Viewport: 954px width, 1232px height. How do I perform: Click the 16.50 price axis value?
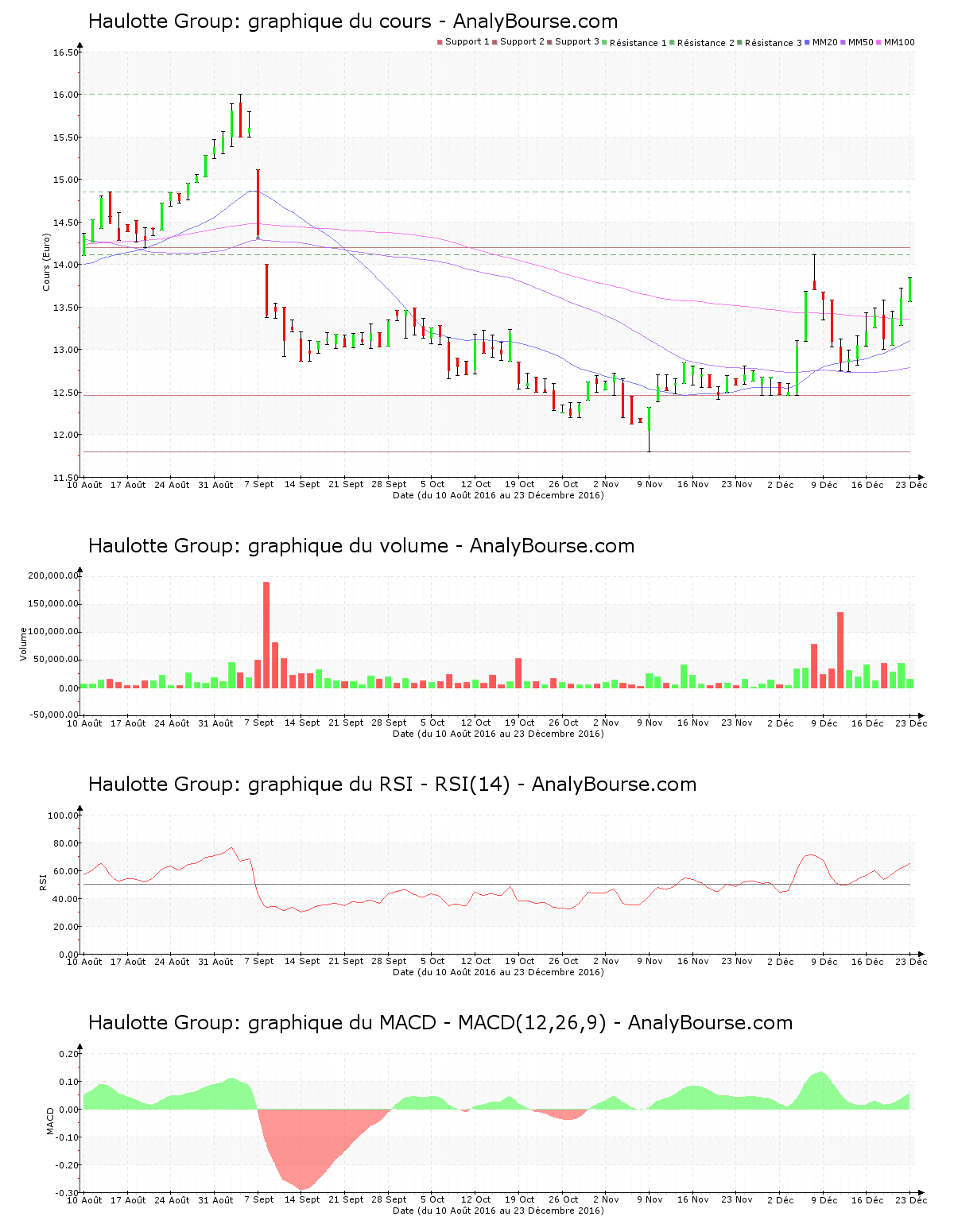[x=66, y=52]
